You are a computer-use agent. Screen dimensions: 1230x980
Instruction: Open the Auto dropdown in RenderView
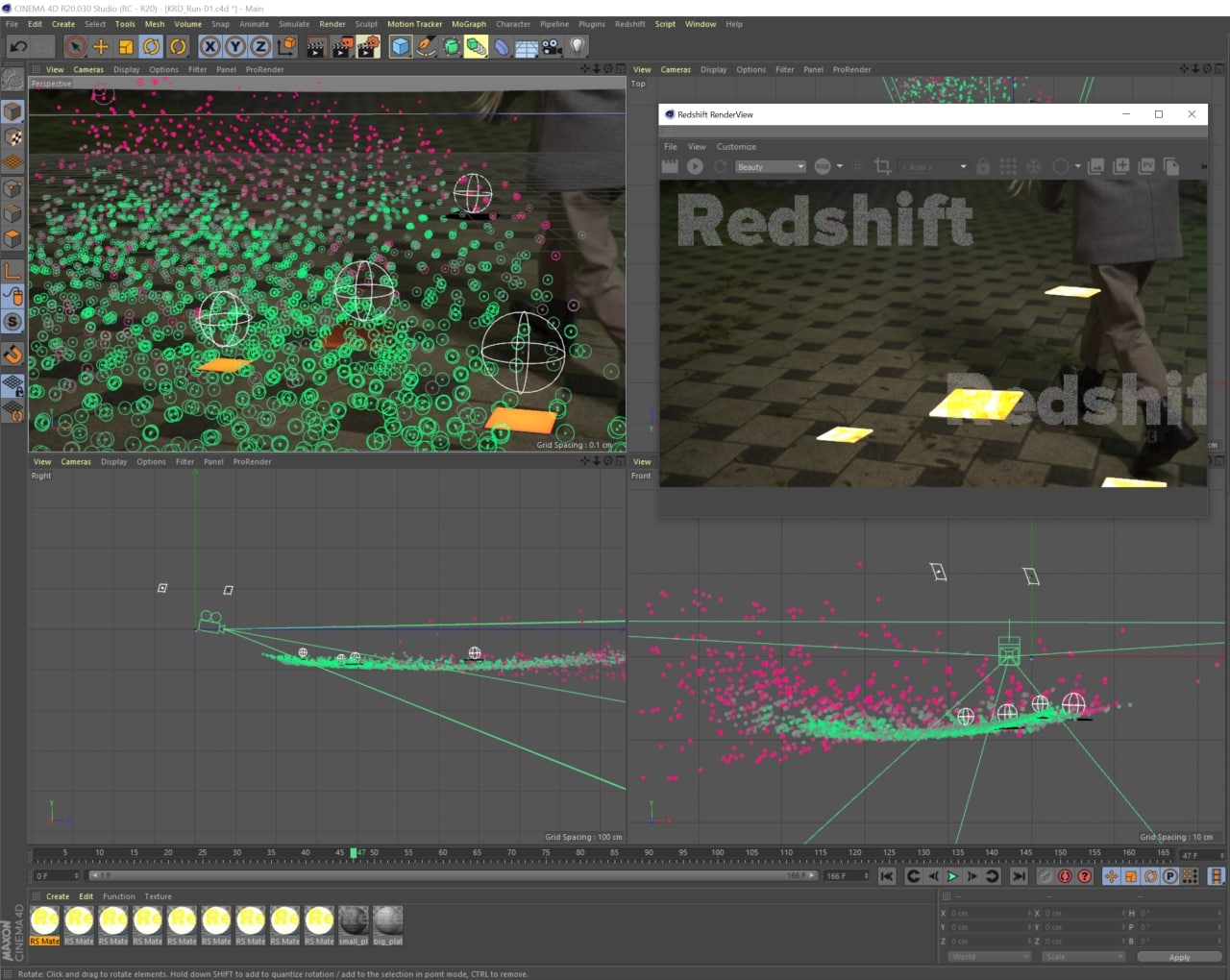pyautogui.click(x=934, y=167)
